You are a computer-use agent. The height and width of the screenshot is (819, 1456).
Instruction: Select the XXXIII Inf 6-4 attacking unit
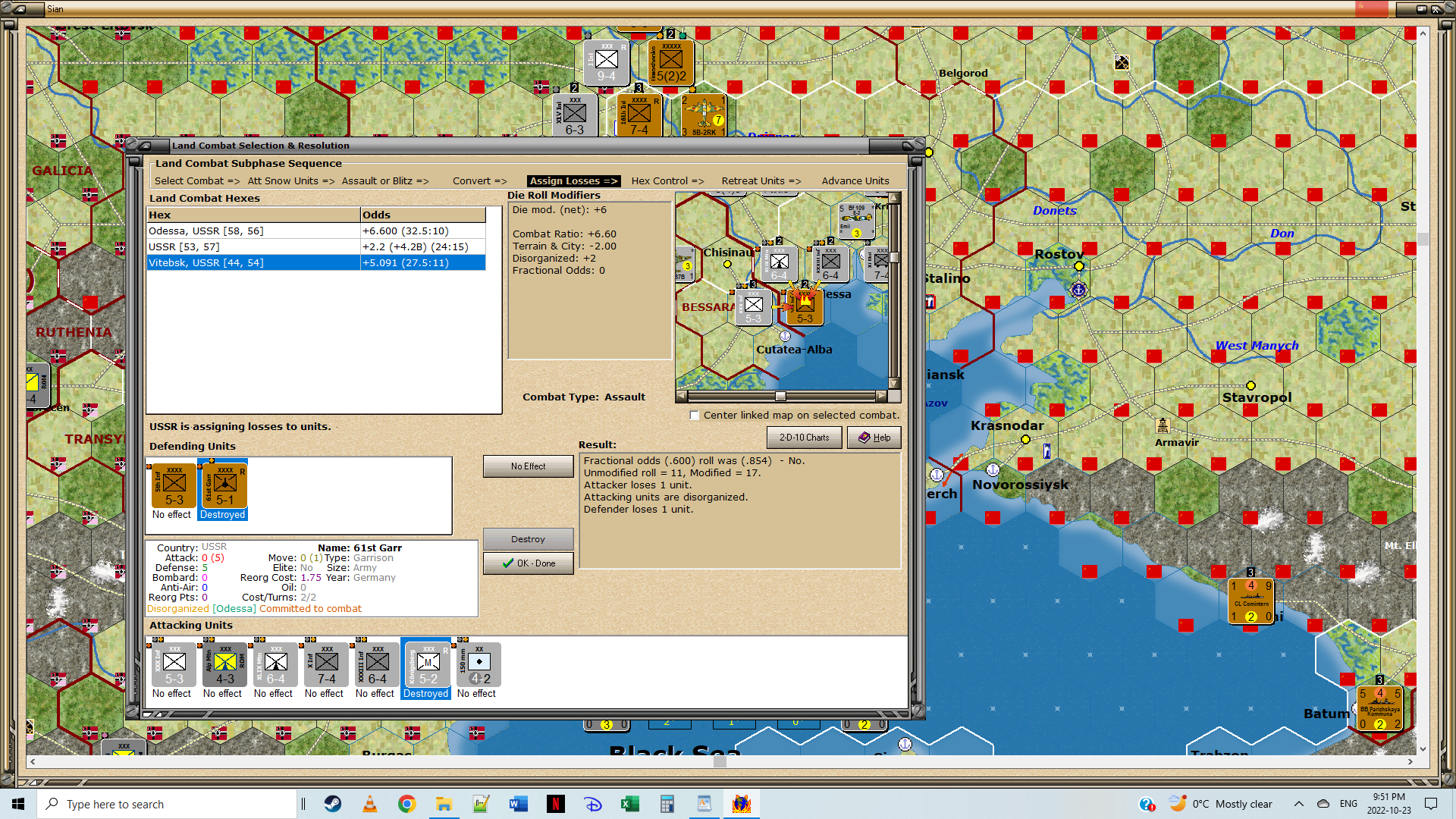377,665
